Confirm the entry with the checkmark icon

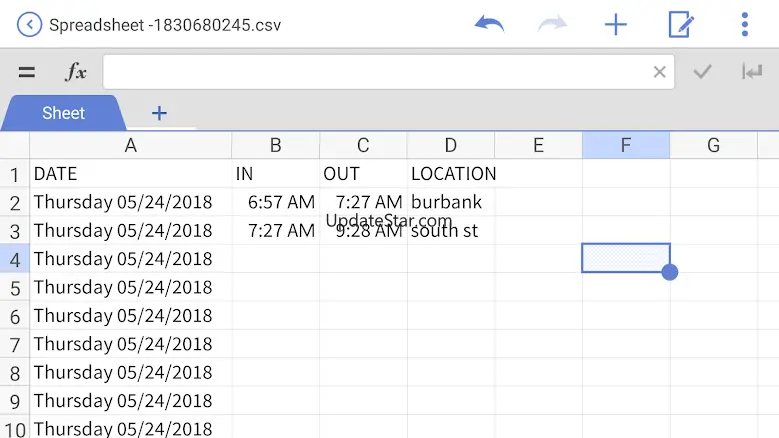[703, 72]
